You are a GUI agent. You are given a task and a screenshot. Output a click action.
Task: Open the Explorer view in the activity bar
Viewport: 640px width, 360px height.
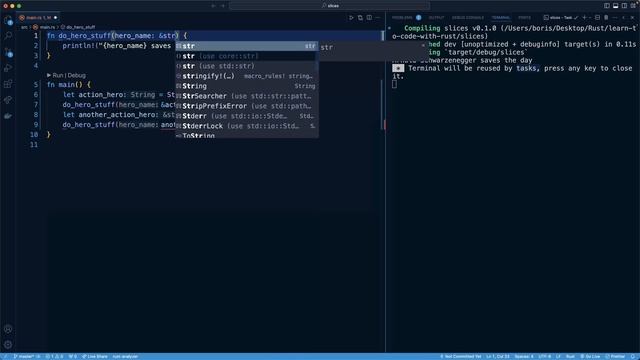[x=8, y=20]
